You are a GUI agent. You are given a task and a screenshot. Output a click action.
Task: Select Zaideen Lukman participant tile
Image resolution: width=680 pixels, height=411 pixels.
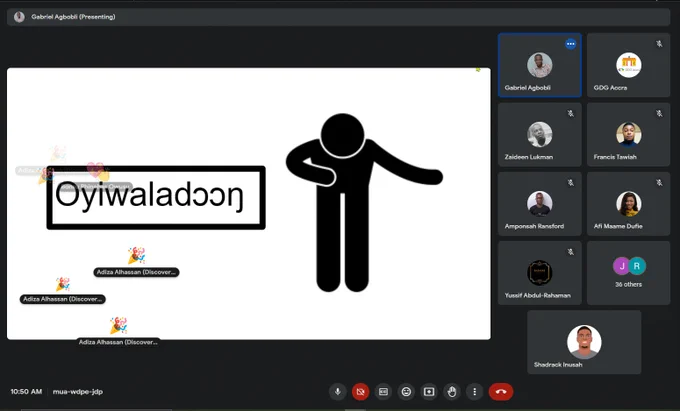[539, 134]
